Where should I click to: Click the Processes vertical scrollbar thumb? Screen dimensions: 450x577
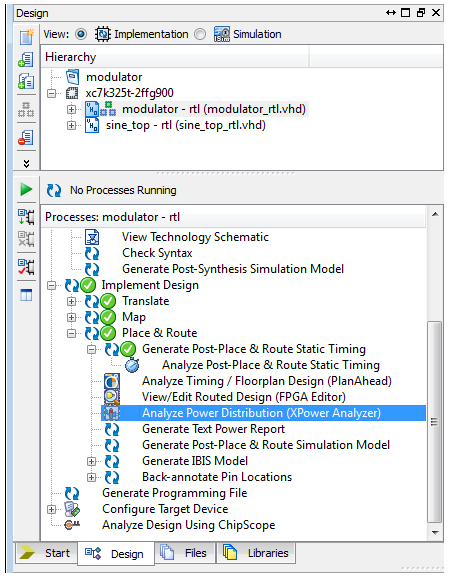pyautogui.click(x=435, y=422)
